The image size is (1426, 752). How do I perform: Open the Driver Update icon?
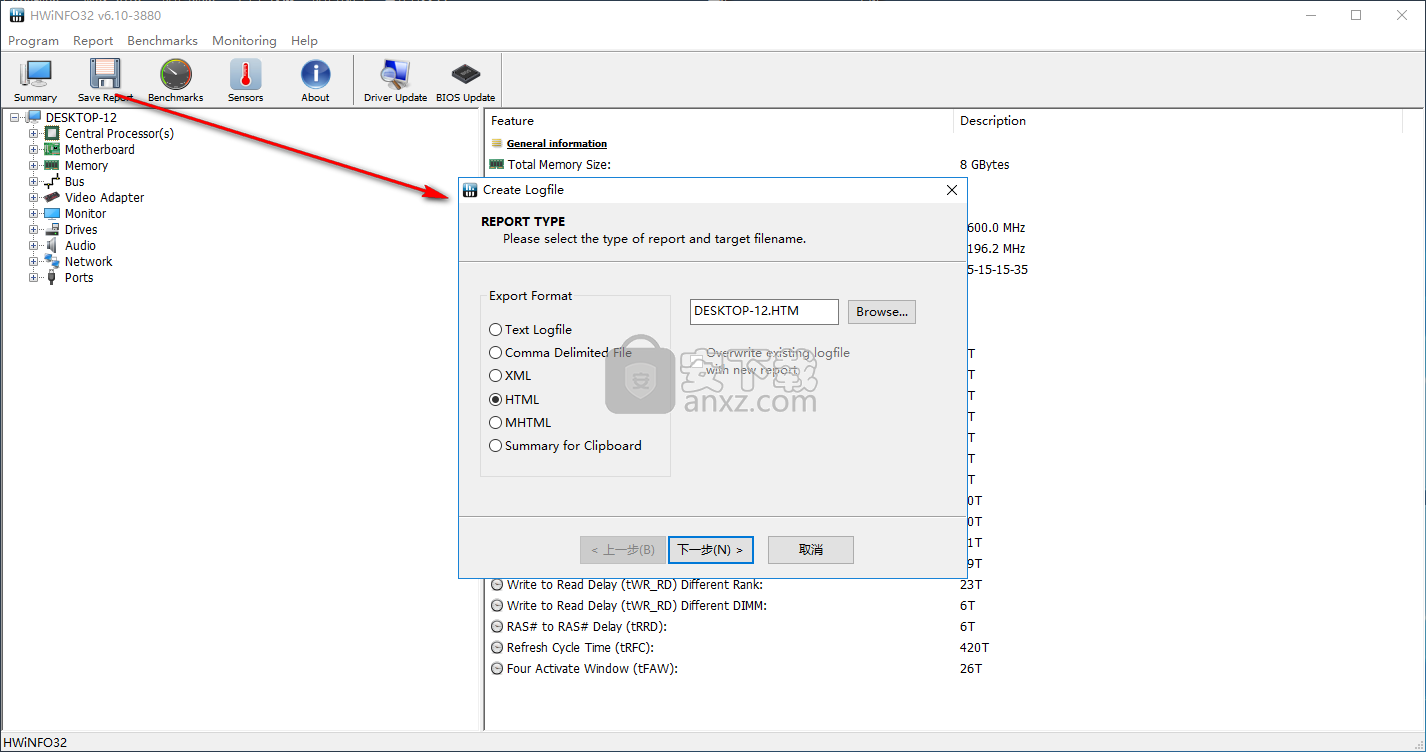point(395,75)
